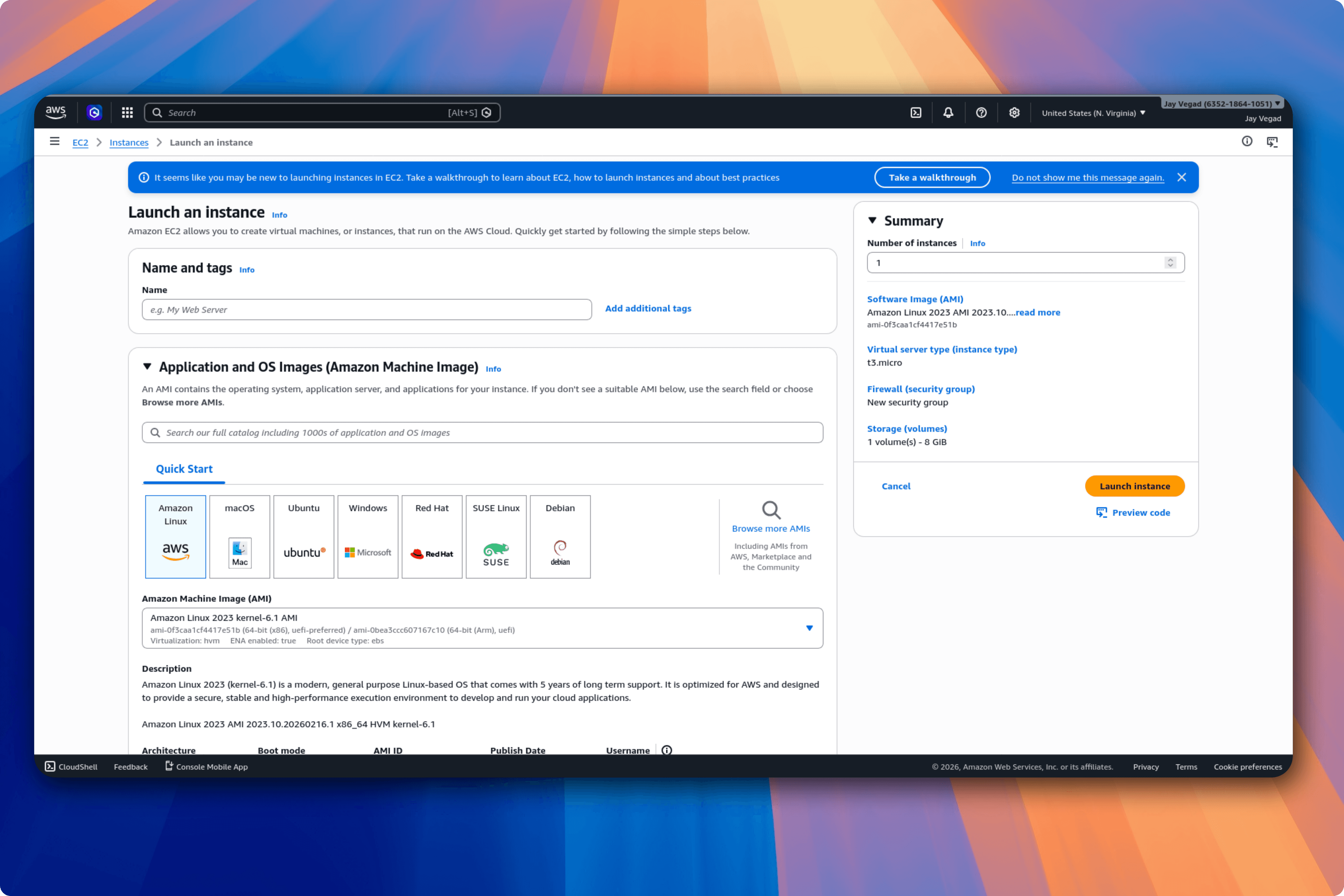Open Browse more AMIs link

click(x=771, y=529)
